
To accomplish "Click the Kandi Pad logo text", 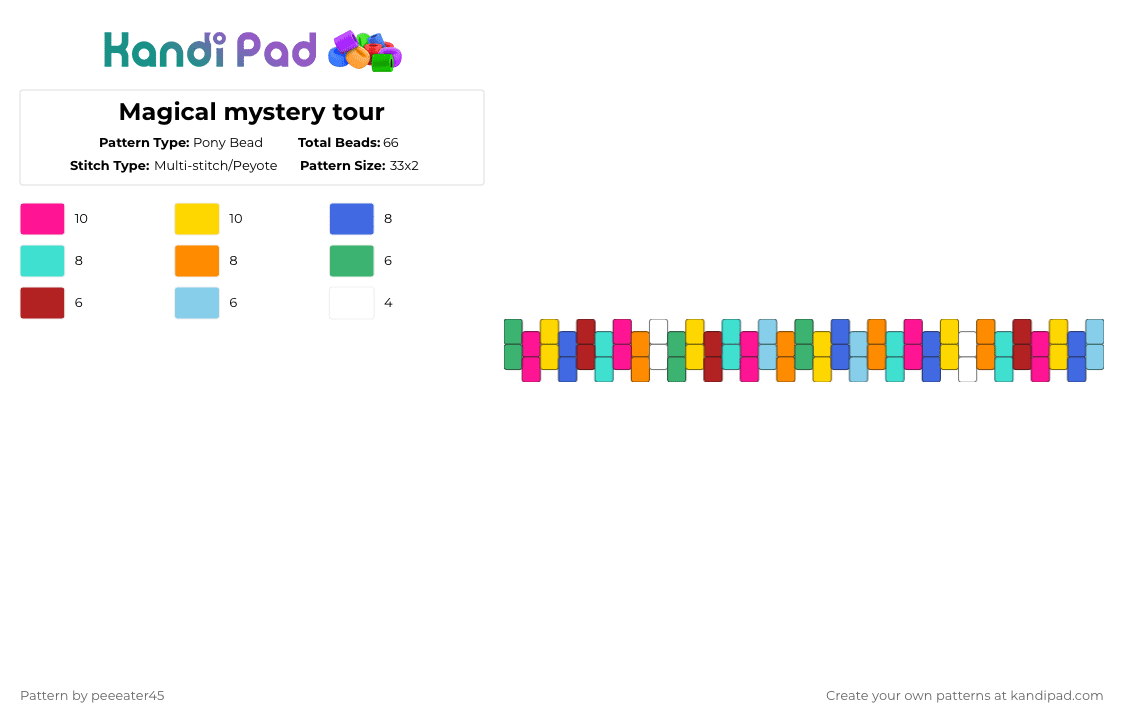I will tap(209, 50).
